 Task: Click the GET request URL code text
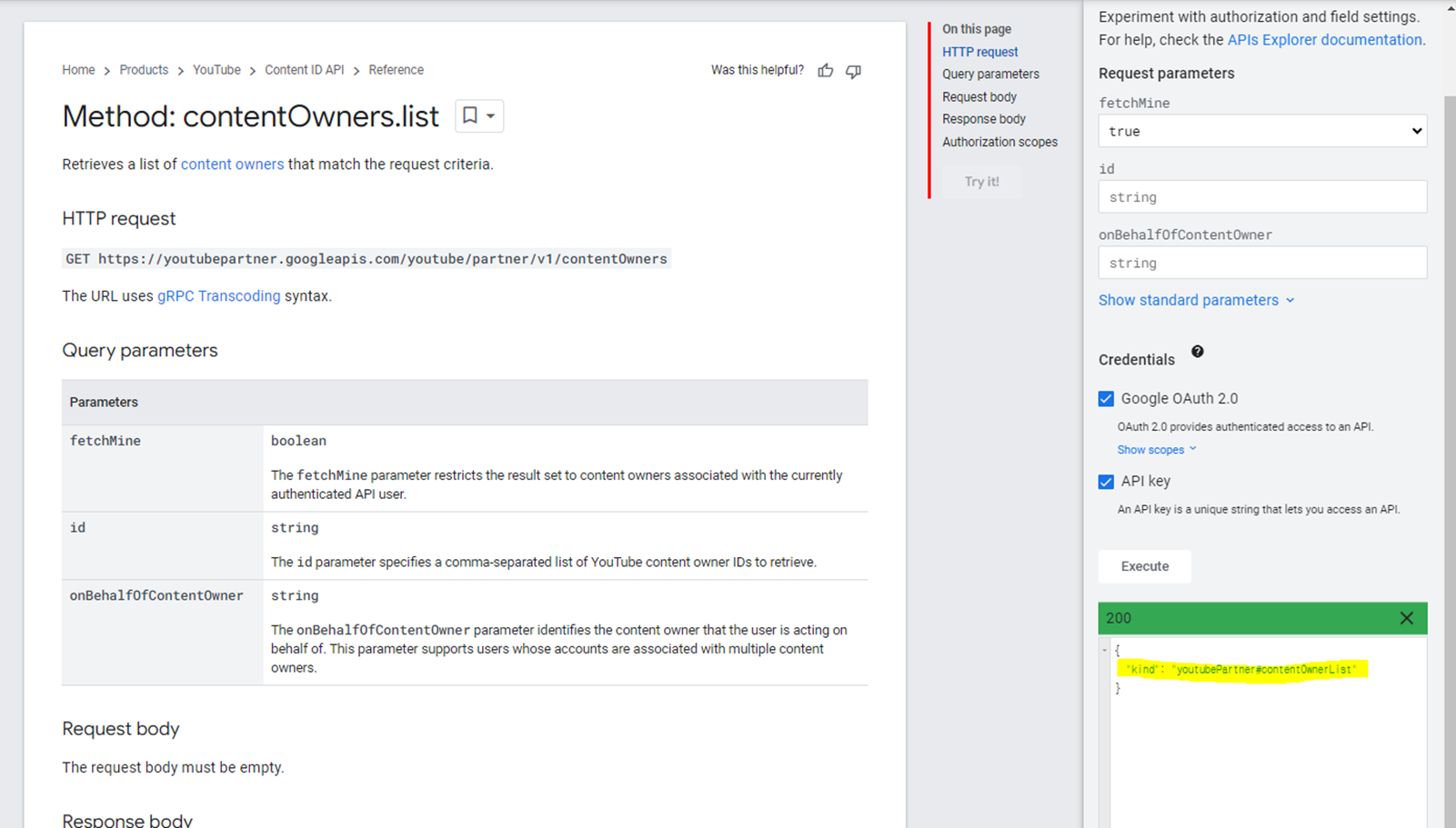[367, 259]
